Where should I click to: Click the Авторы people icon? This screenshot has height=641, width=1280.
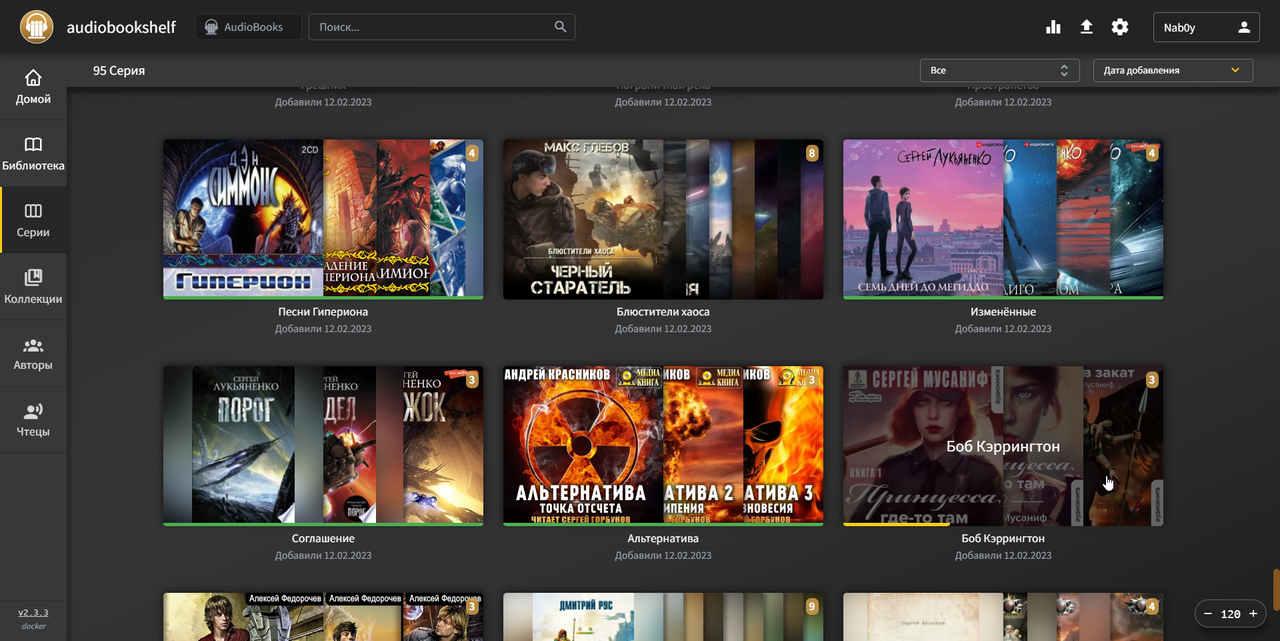(33, 345)
